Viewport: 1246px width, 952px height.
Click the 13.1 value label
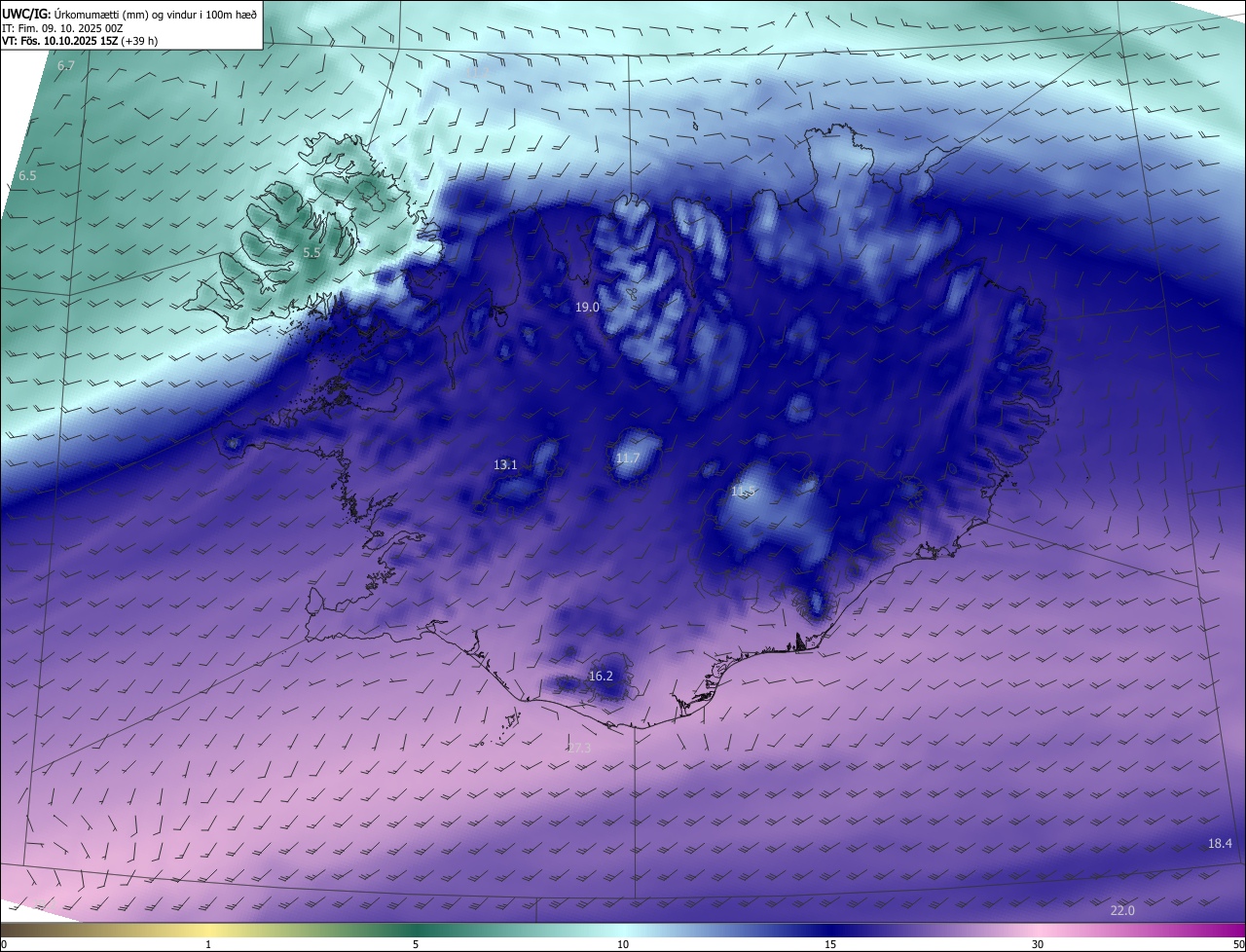point(505,465)
